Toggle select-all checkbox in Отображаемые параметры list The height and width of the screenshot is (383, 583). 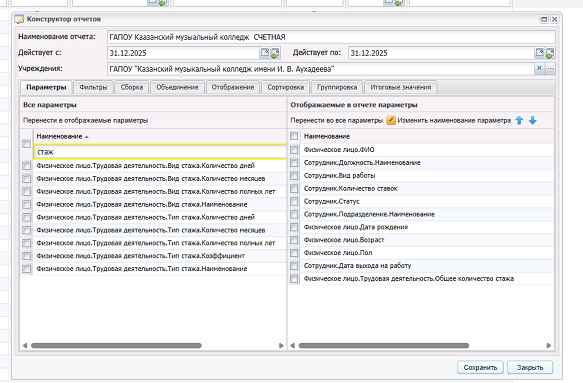(x=294, y=136)
